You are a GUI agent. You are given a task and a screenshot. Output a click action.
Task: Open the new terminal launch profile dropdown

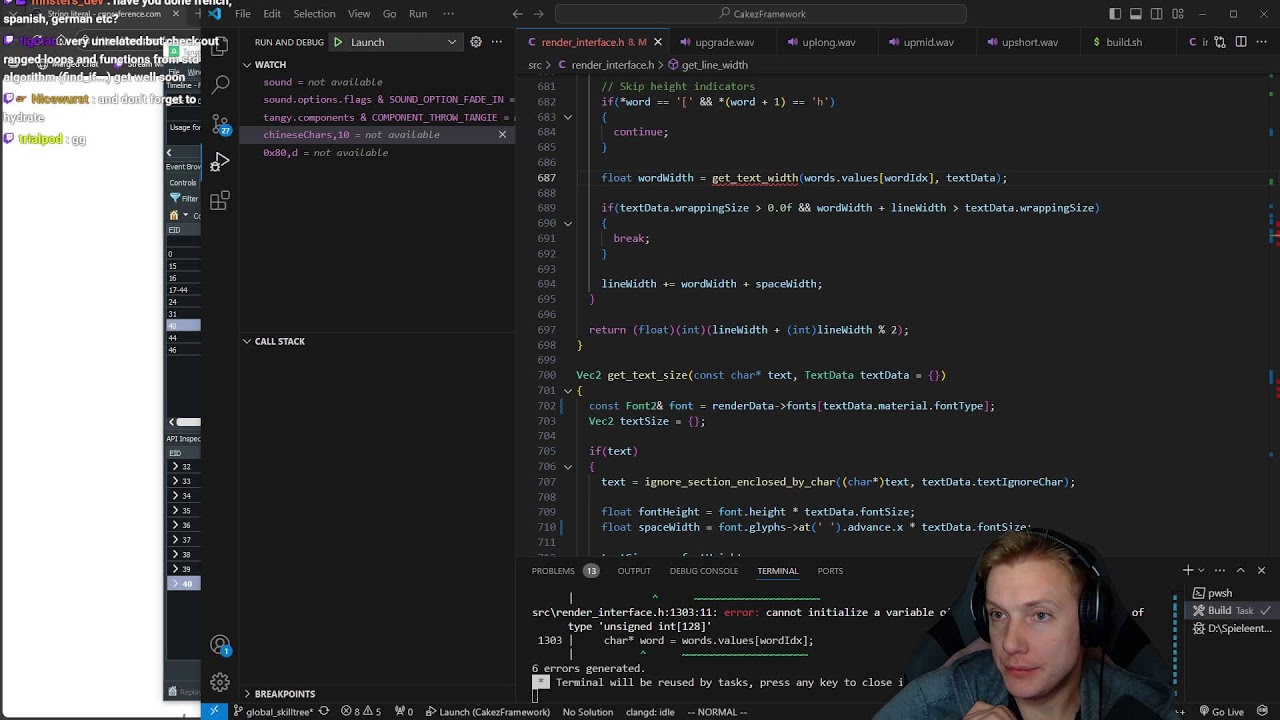[1201, 571]
